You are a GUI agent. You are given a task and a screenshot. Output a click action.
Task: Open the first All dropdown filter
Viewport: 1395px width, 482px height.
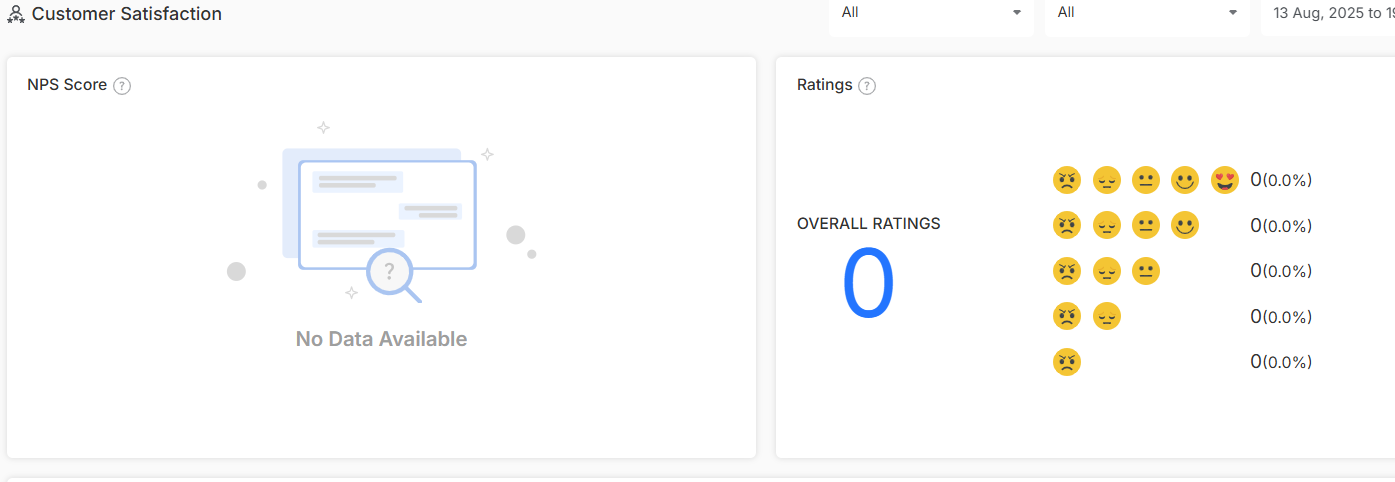pyautogui.click(x=931, y=14)
